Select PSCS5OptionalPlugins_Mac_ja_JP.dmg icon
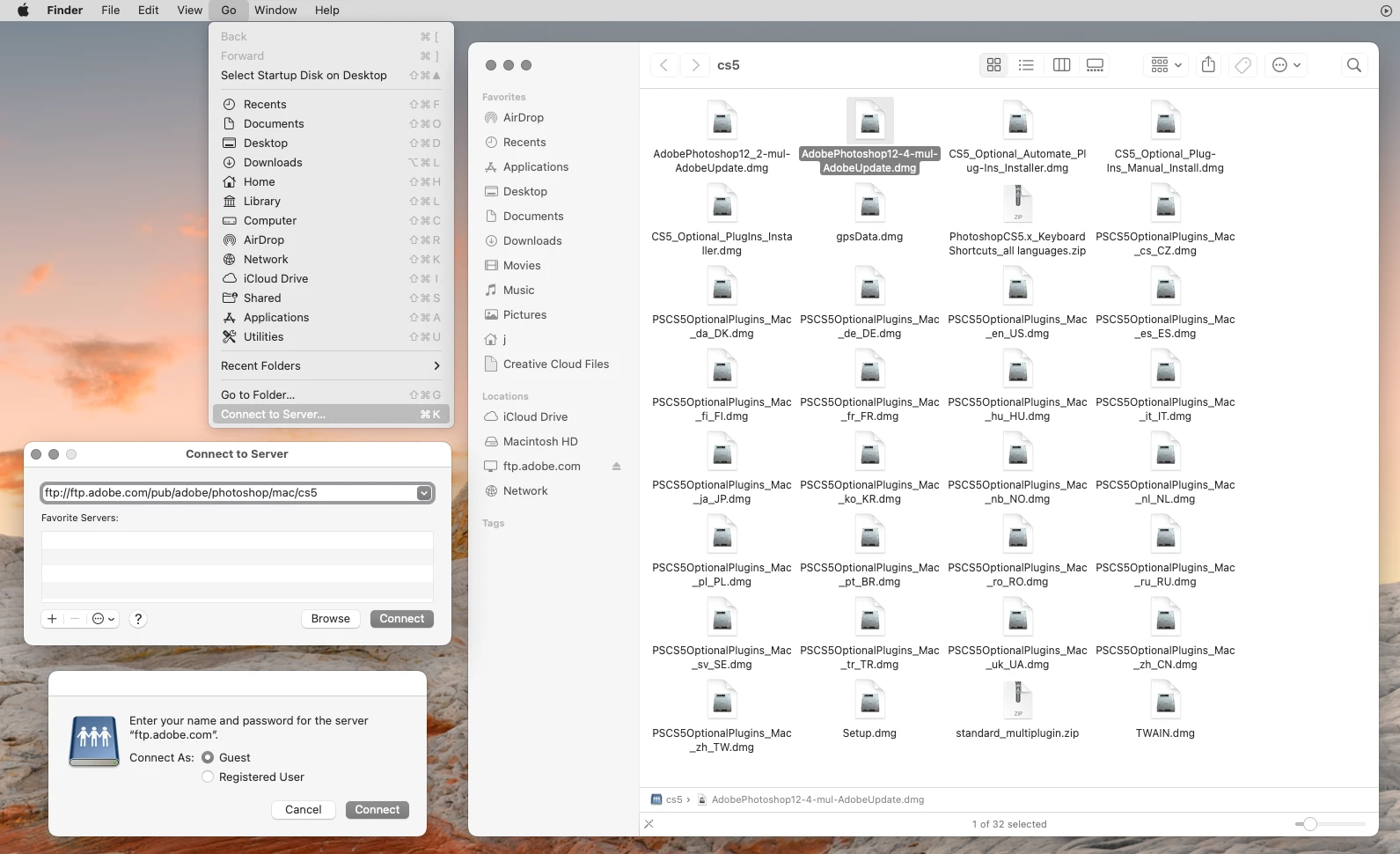 tap(722, 453)
